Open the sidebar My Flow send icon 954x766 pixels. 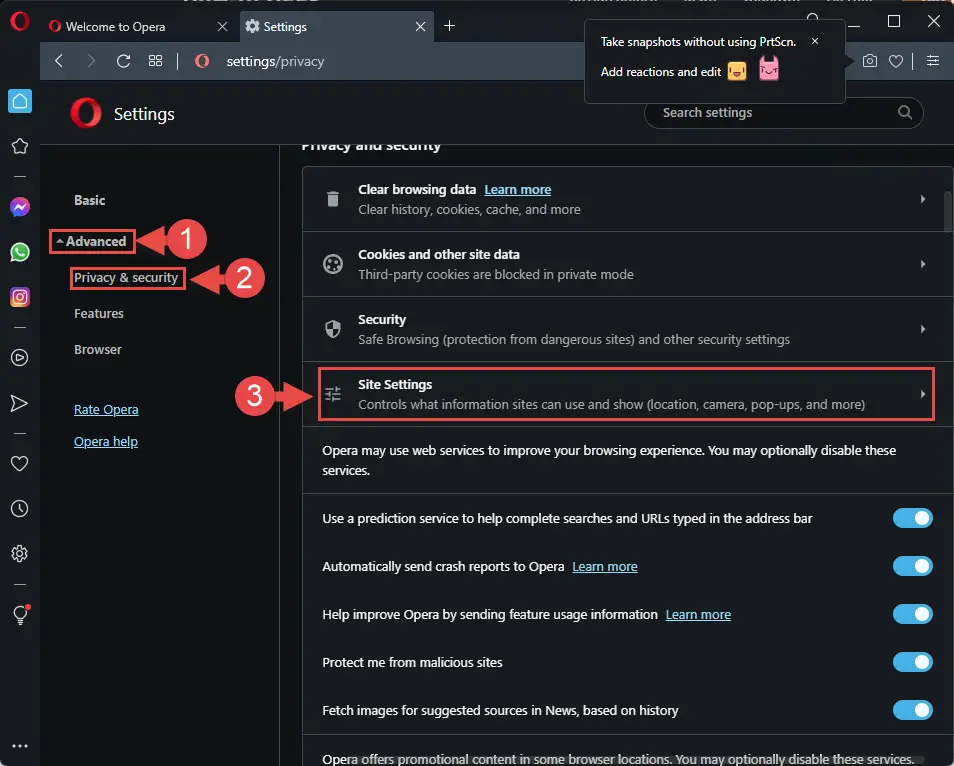pyautogui.click(x=20, y=403)
